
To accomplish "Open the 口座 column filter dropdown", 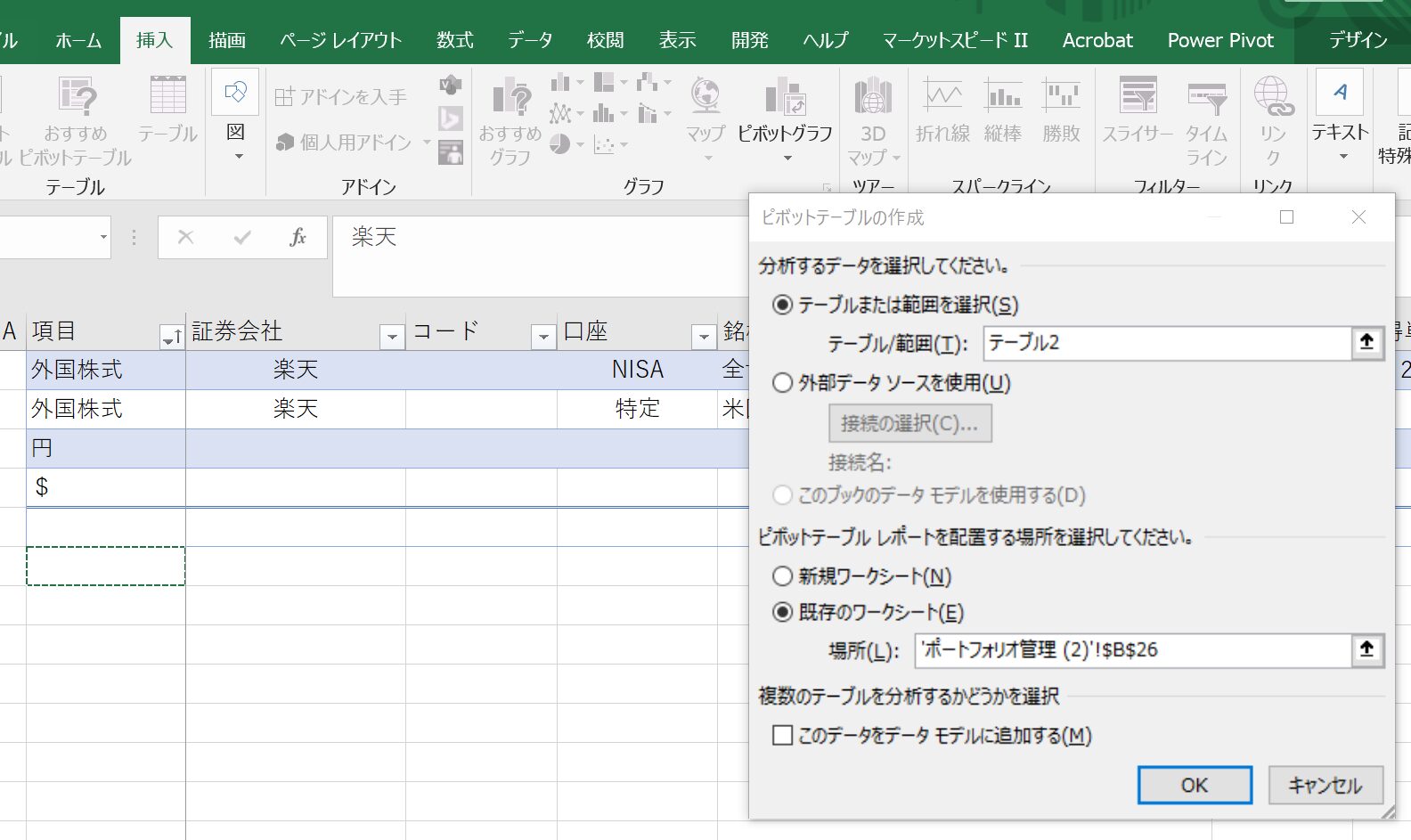I will [704, 337].
